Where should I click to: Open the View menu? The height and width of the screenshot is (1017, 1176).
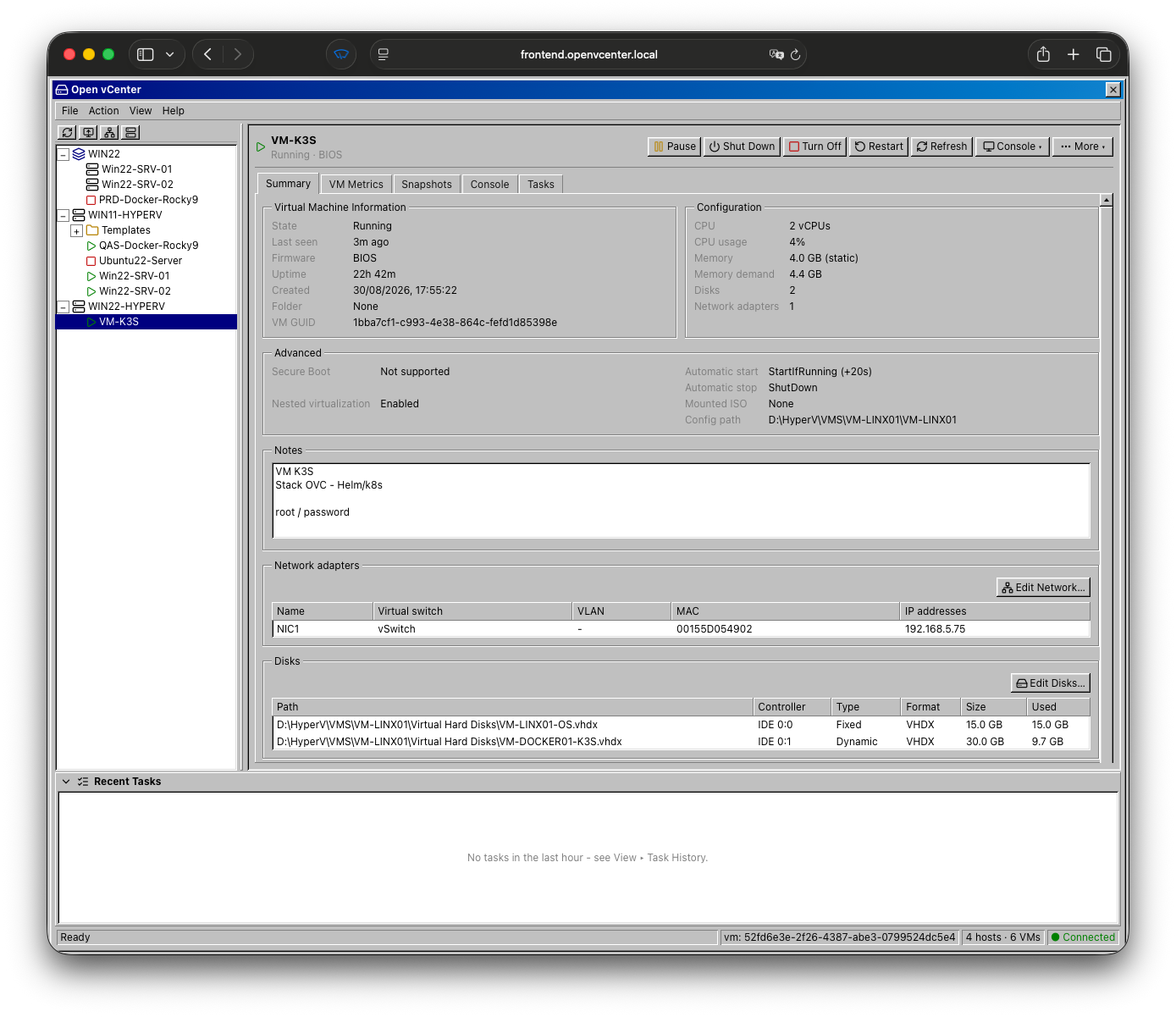[x=141, y=111]
